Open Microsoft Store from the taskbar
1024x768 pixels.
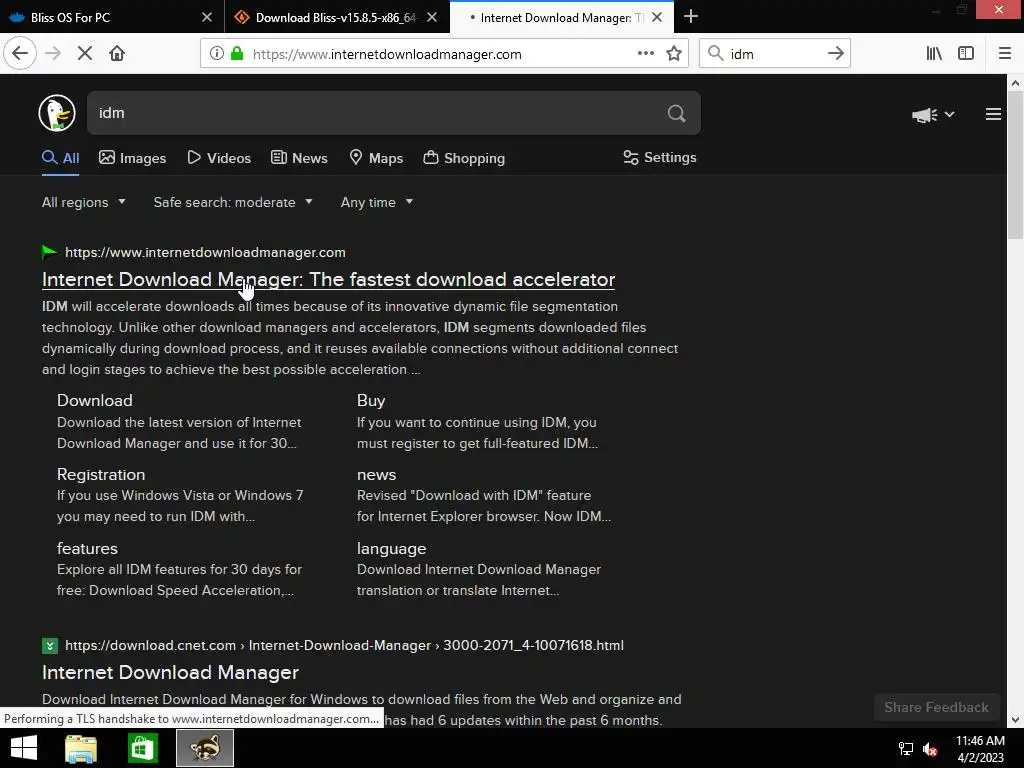point(142,748)
